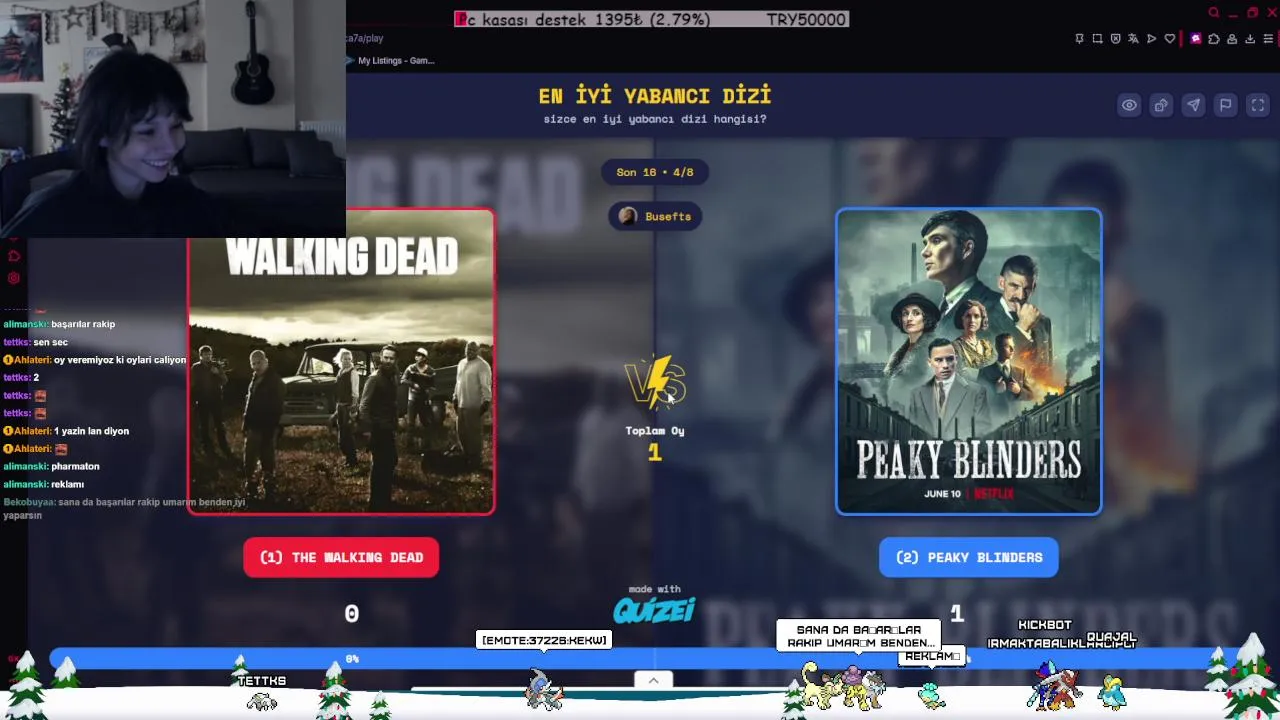Add page to favorites with heart icon
The width and height of the screenshot is (1280, 720).
coord(1169,39)
